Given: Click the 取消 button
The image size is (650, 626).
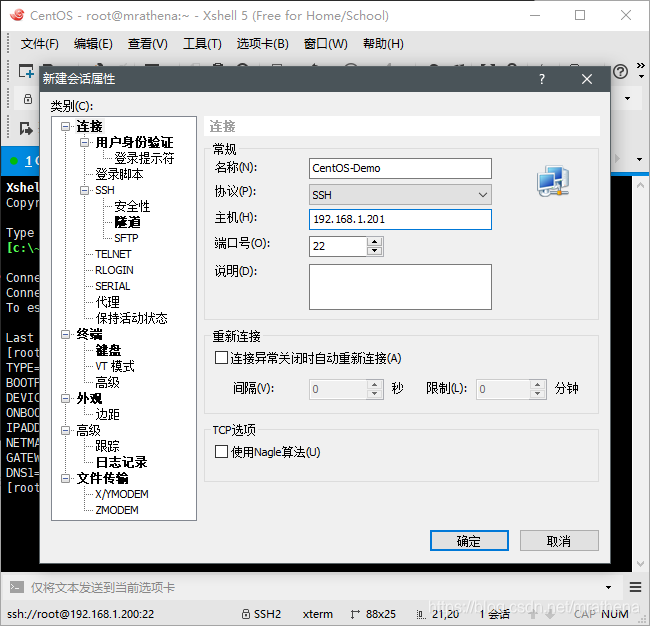Looking at the screenshot, I should (x=559, y=541).
